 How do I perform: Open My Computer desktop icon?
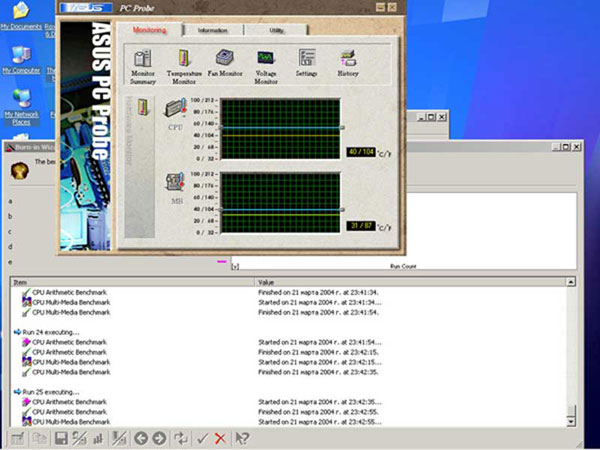pos(21,60)
